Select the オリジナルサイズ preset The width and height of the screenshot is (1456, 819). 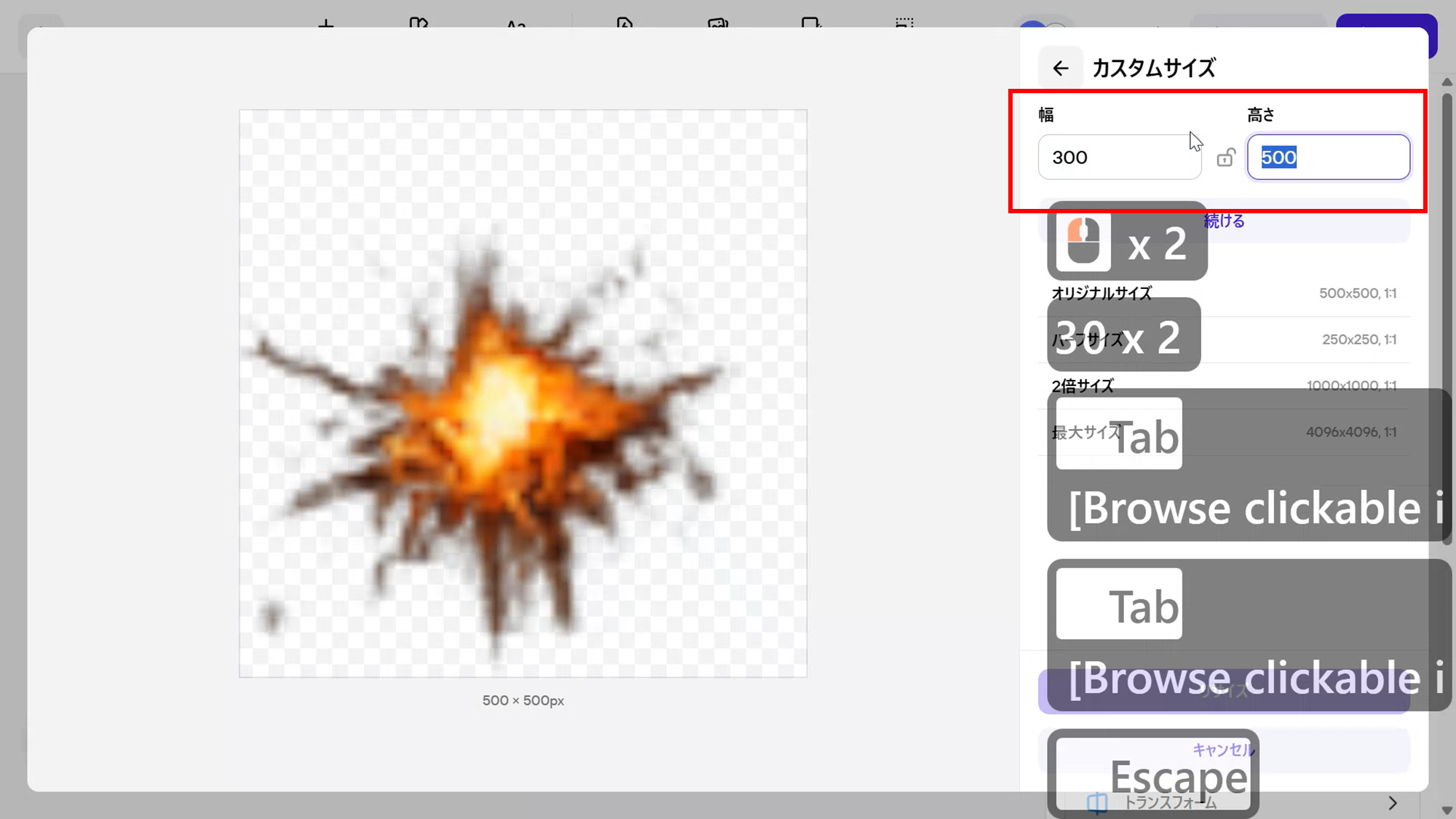pos(1224,293)
